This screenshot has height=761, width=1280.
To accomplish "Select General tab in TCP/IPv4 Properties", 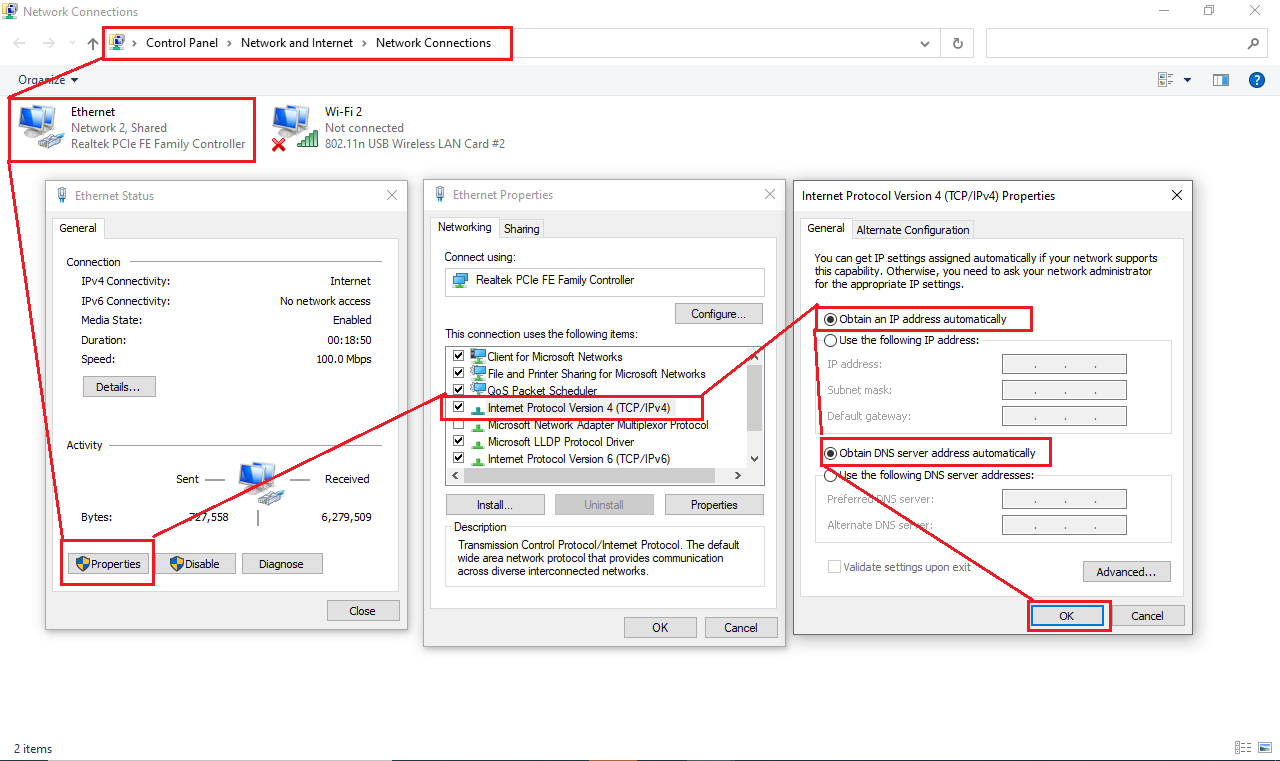I will click(826, 228).
